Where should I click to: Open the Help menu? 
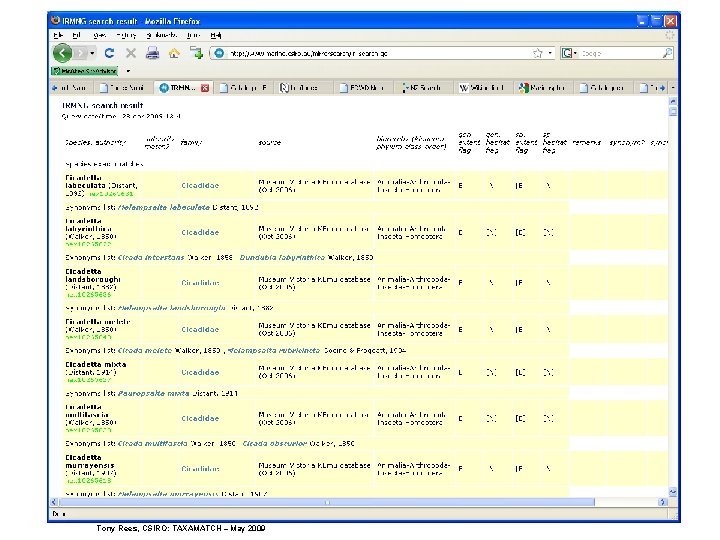pos(217,35)
